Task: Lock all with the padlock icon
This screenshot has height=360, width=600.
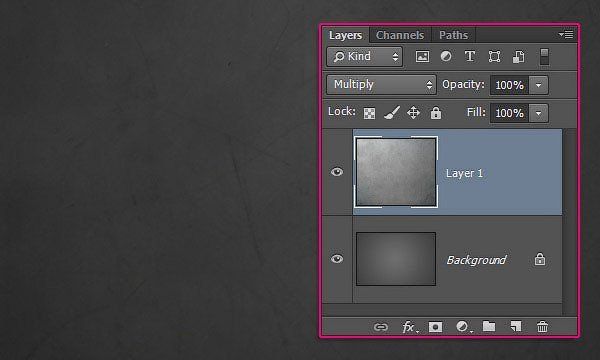Action: tap(436, 113)
